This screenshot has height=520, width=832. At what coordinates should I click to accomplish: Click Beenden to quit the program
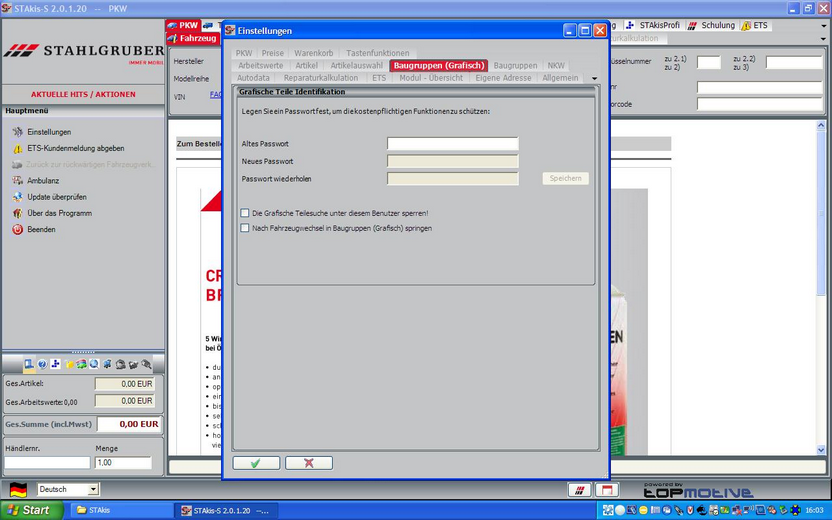coord(41,229)
